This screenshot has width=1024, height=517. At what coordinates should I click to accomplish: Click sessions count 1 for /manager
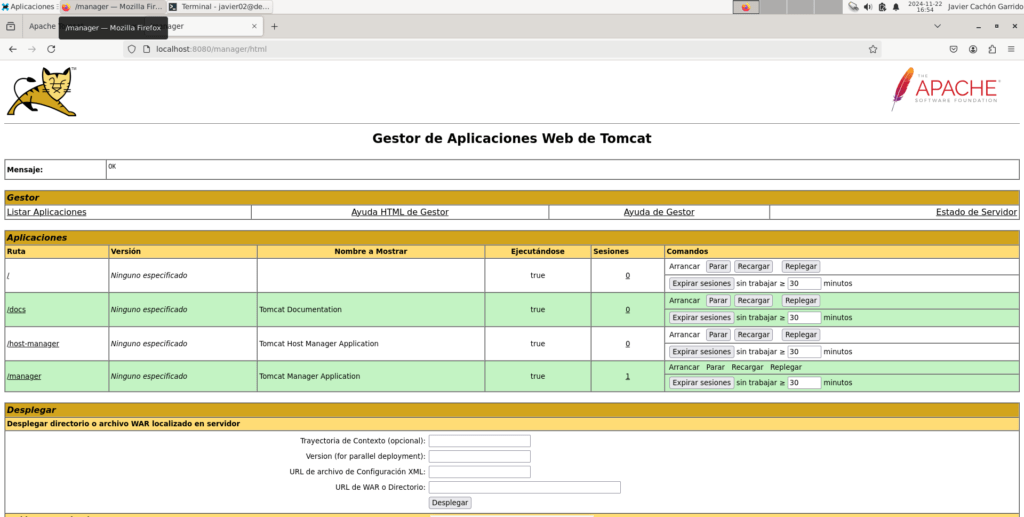tap(628, 376)
